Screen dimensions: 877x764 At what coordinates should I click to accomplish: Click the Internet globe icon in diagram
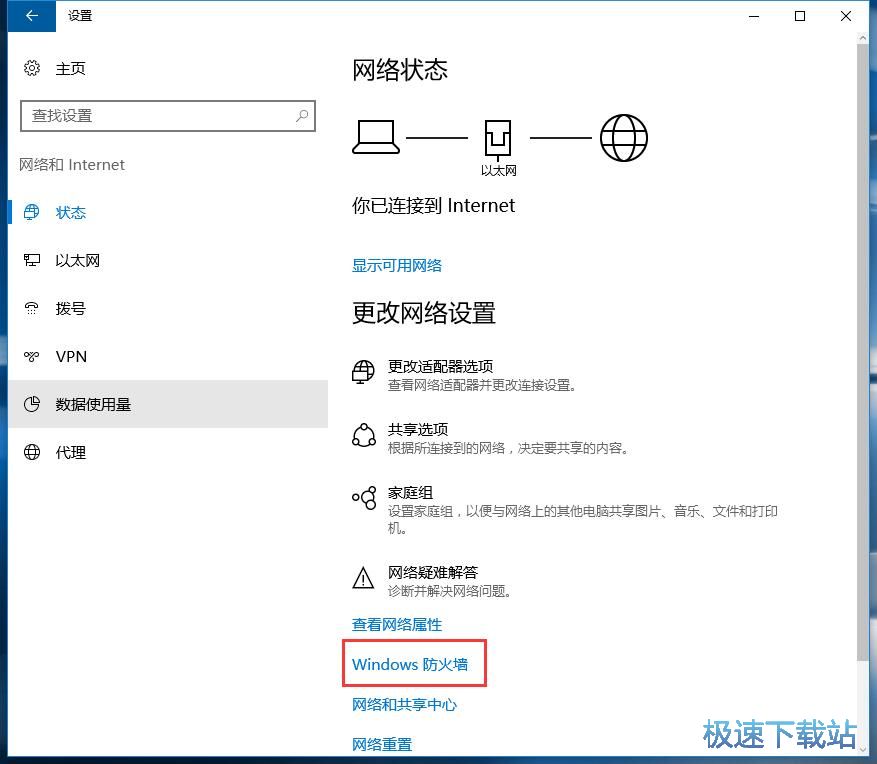coord(624,138)
